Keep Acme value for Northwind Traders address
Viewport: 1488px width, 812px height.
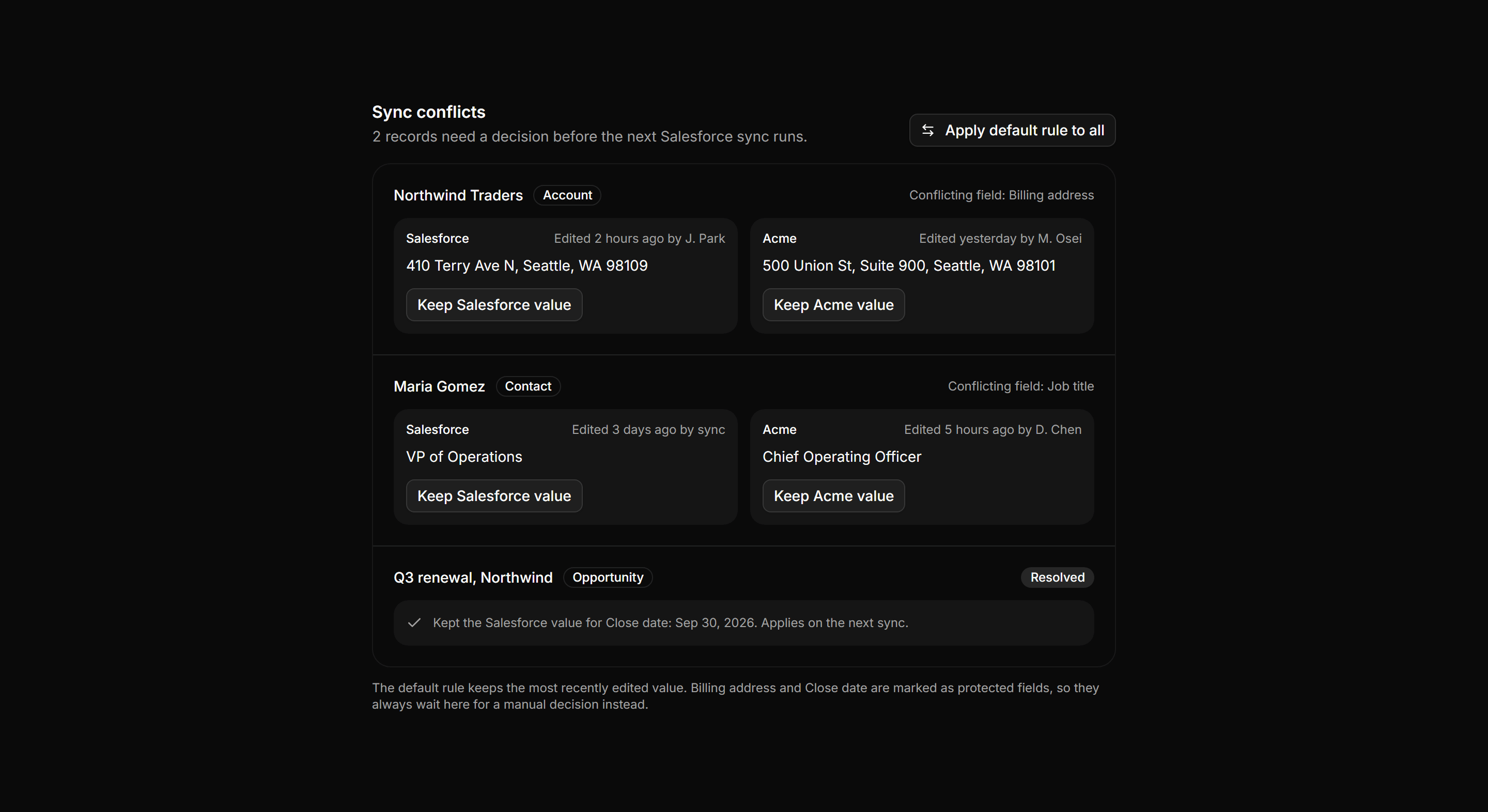[833, 305]
